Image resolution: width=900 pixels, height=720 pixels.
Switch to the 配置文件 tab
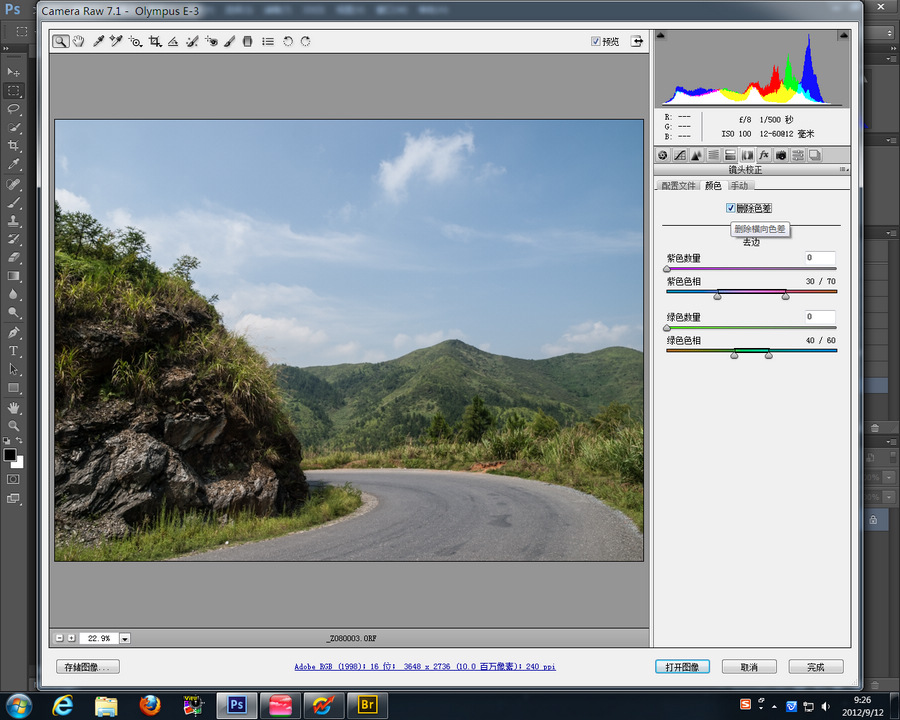tap(678, 186)
